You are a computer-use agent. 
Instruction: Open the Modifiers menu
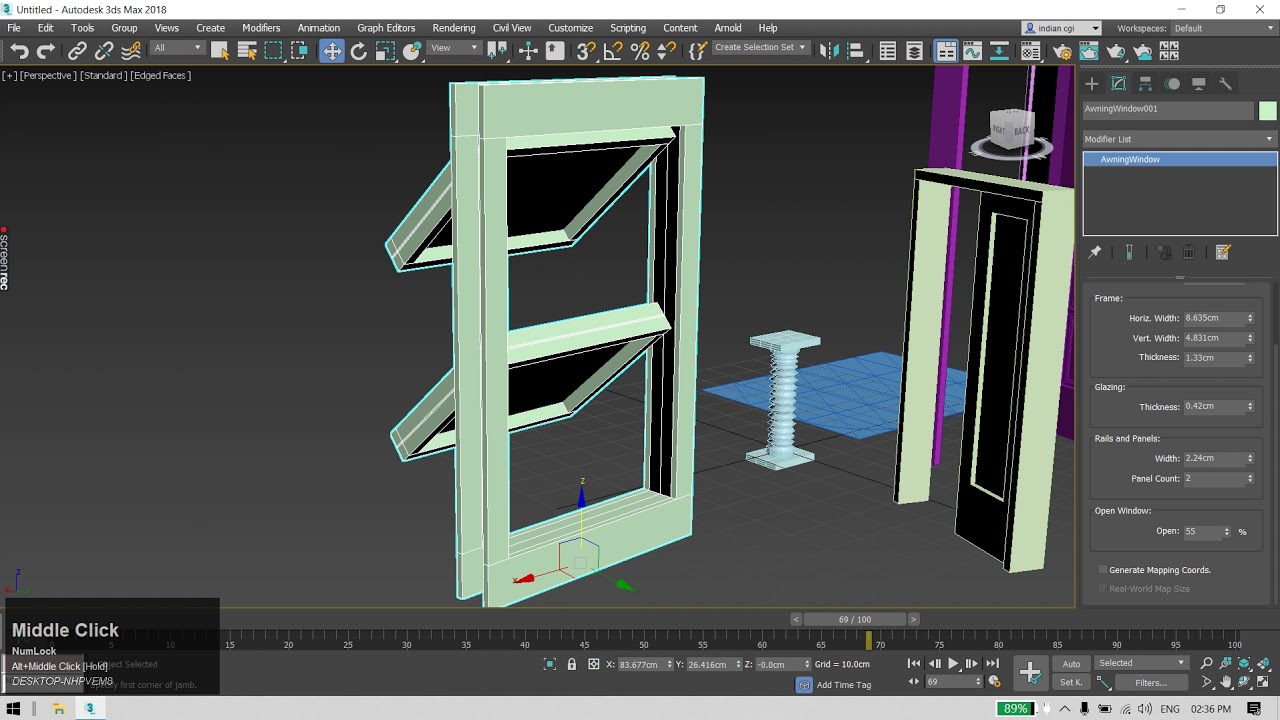(261, 28)
